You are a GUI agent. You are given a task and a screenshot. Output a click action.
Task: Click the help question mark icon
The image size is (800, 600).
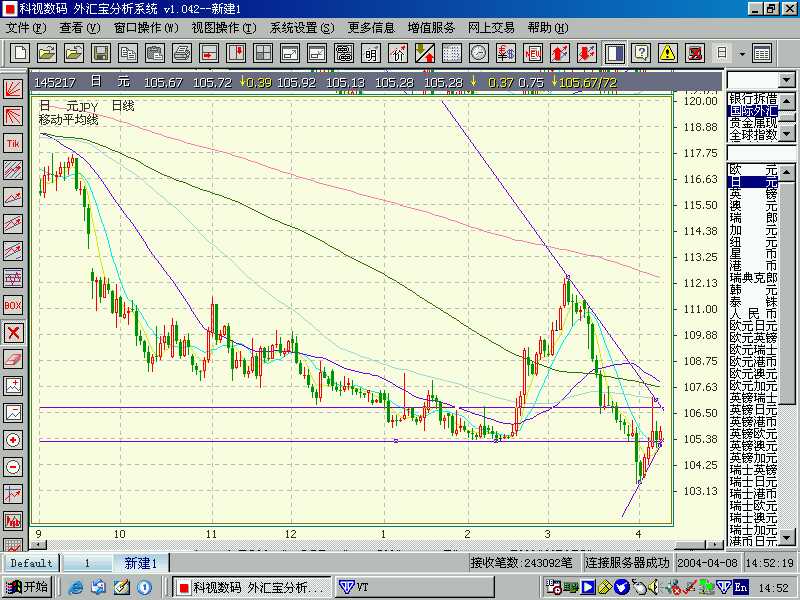641,53
